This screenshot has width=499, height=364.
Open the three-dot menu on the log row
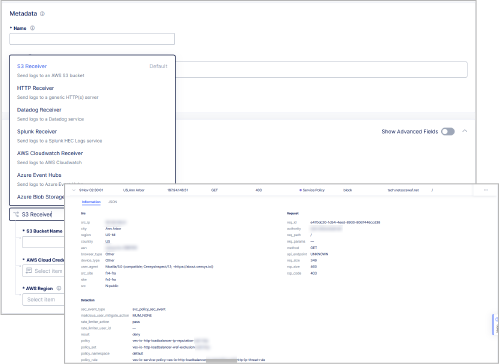(486, 190)
